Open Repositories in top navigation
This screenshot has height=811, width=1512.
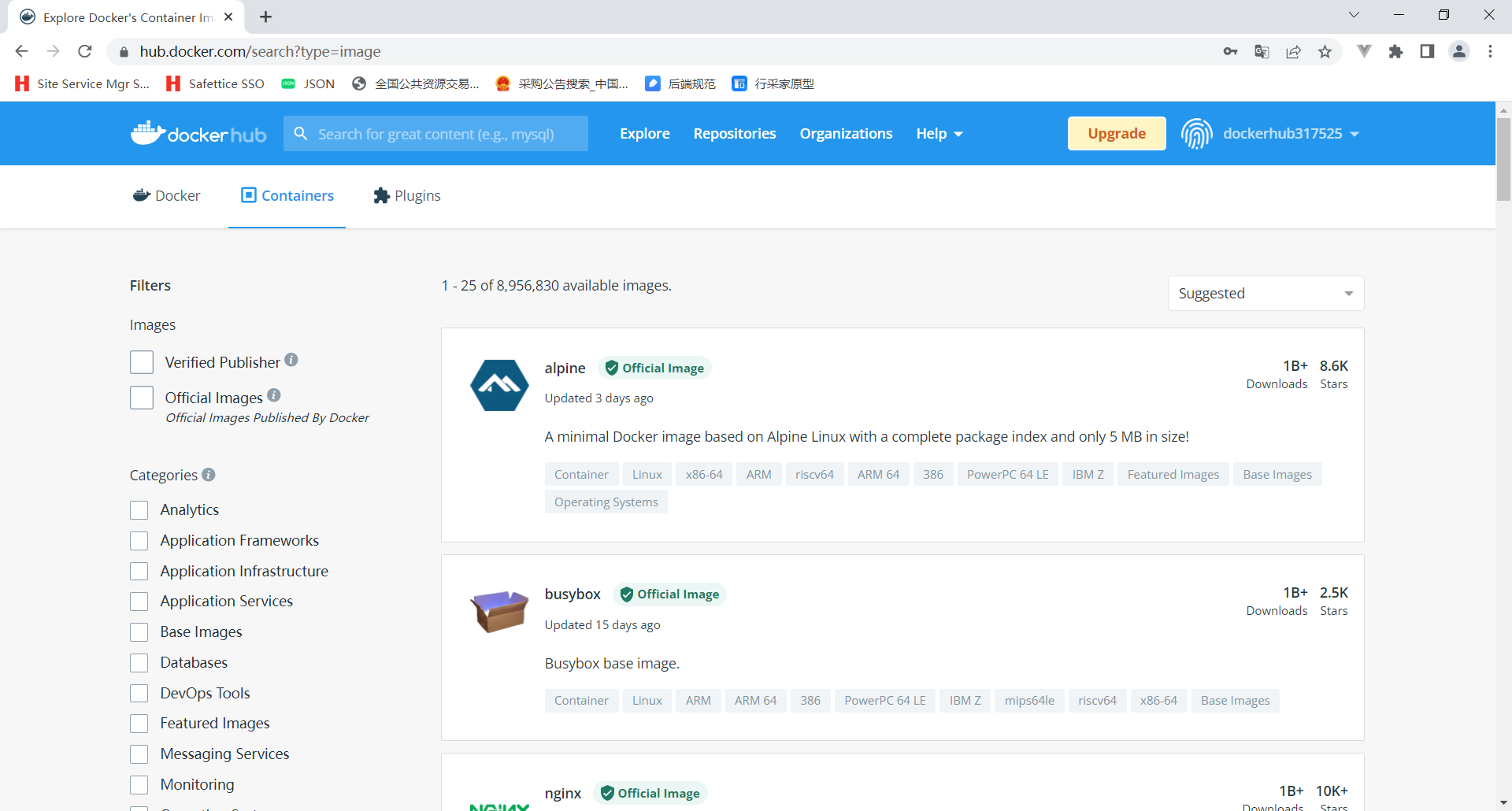(735, 134)
